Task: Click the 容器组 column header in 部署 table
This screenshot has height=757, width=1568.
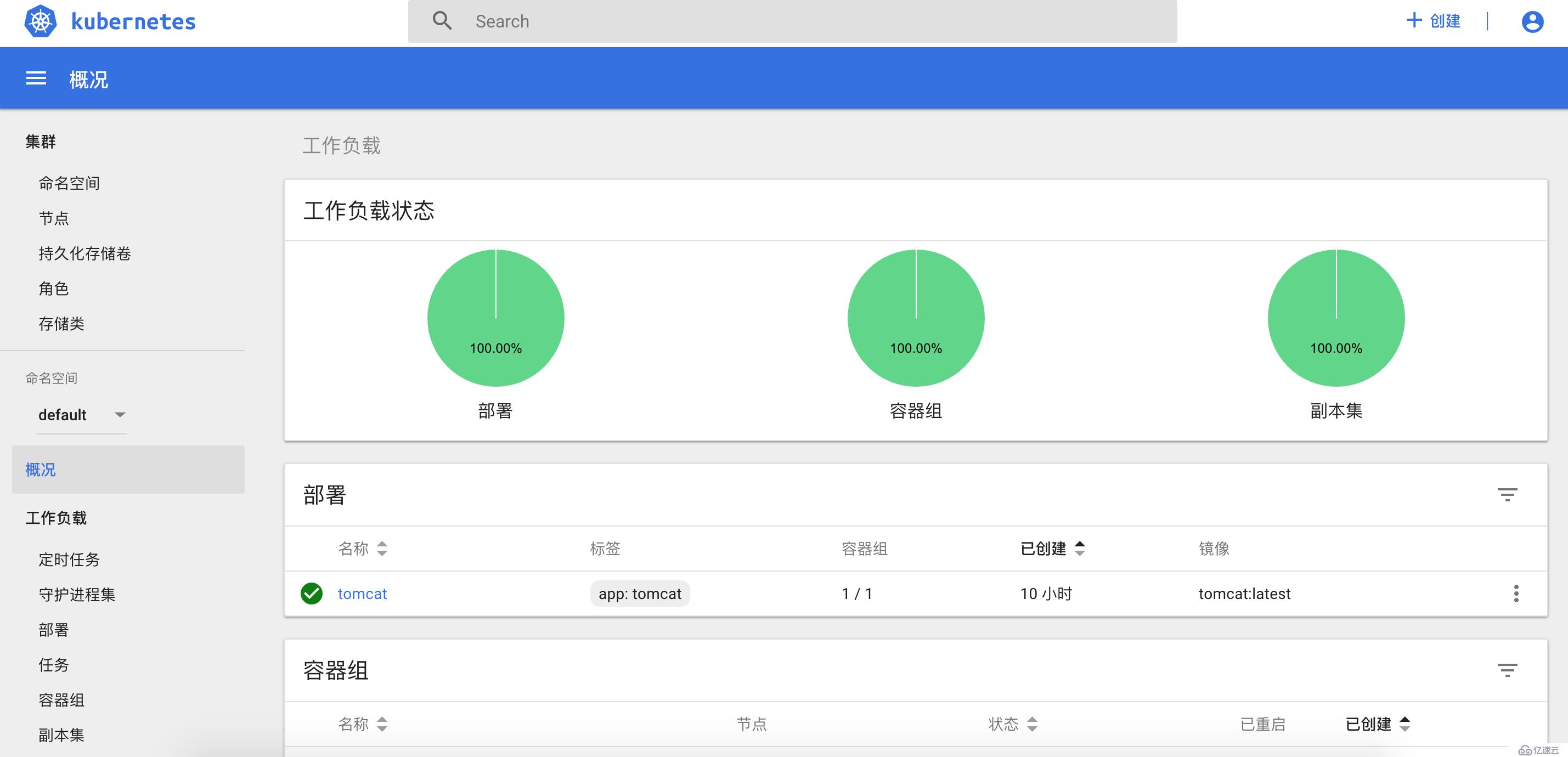Action: click(864, 549)
